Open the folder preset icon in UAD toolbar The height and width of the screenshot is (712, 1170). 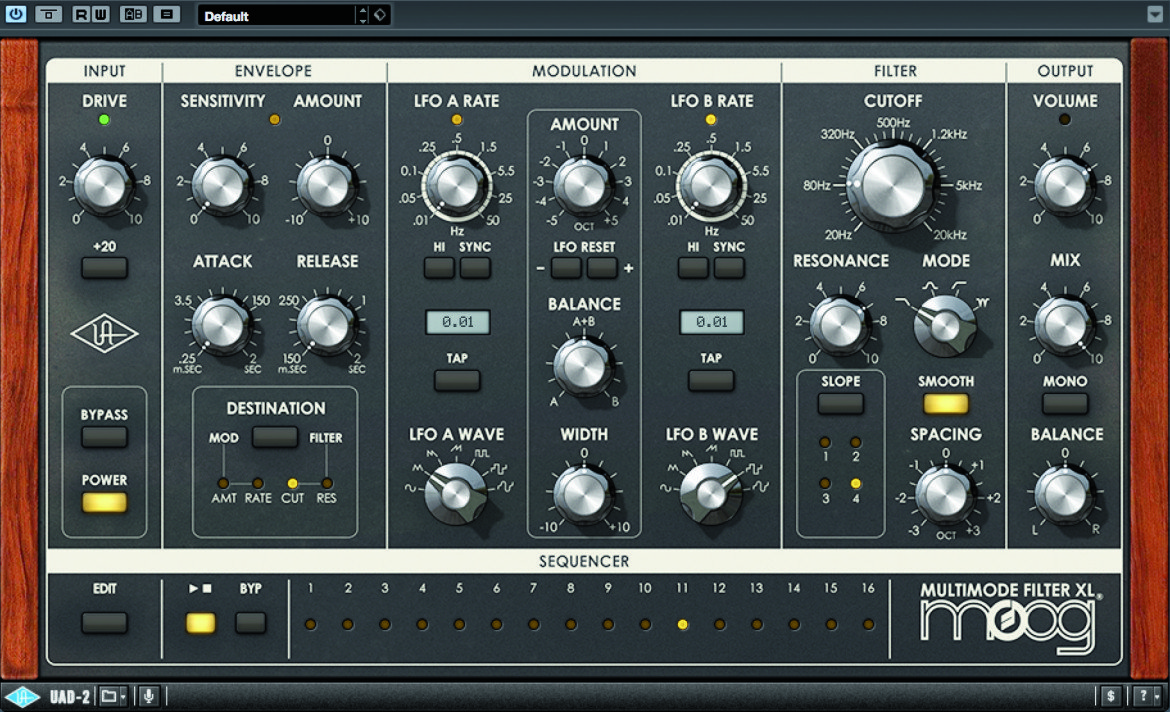pos(113,696)
